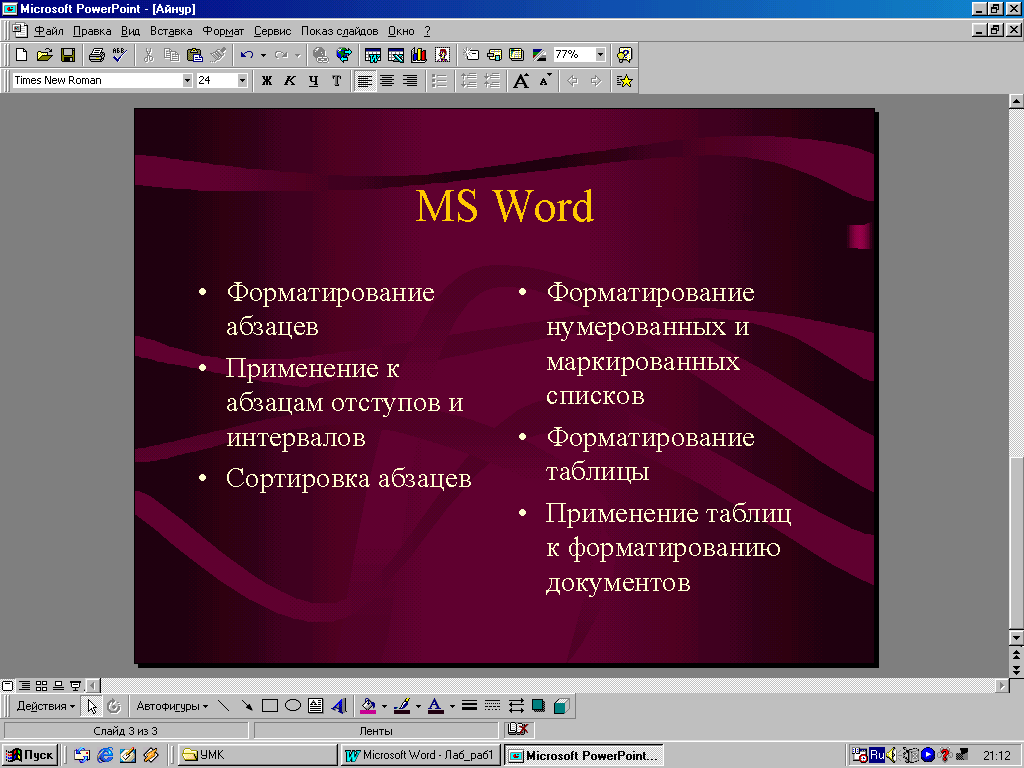The width and height of the screenshot is (1024, 768).
Task: Open the Вставка menu
Action: [x=171, y=31]
